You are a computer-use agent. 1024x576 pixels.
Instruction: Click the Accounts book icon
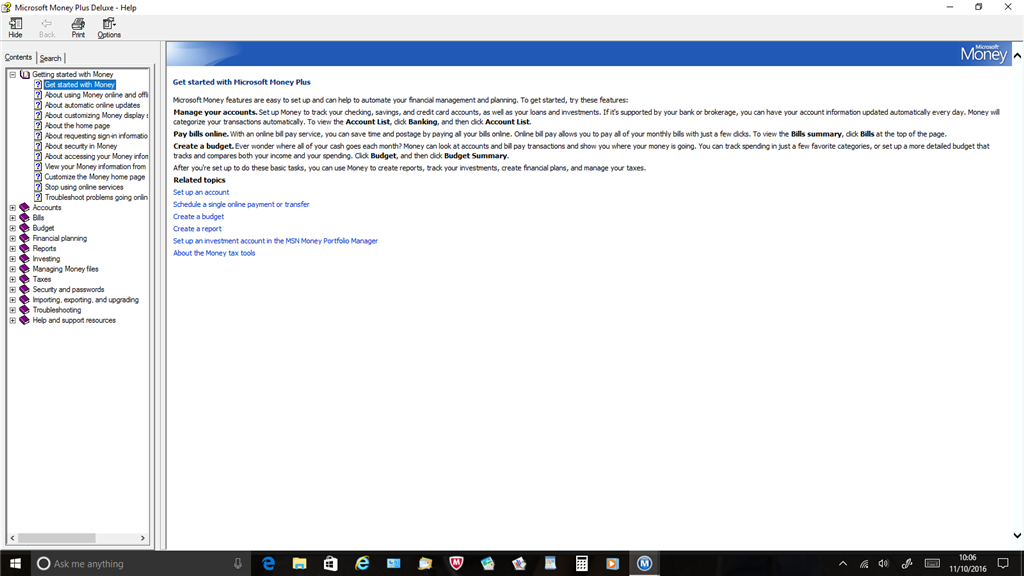pos(24,208)
